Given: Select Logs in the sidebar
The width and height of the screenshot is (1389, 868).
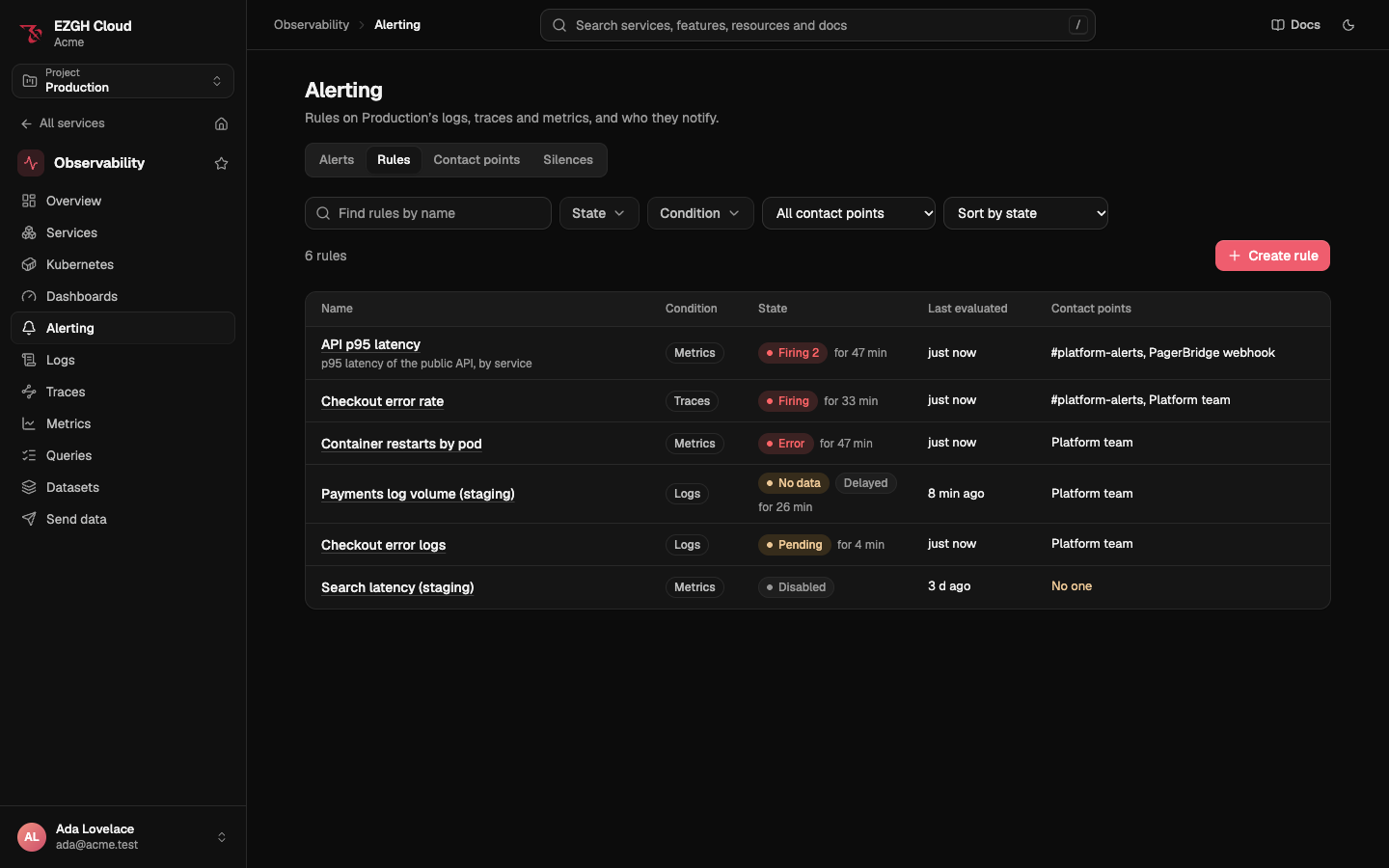Looking at the screenshot, I should pyautogui.click(x=123, y=360).
